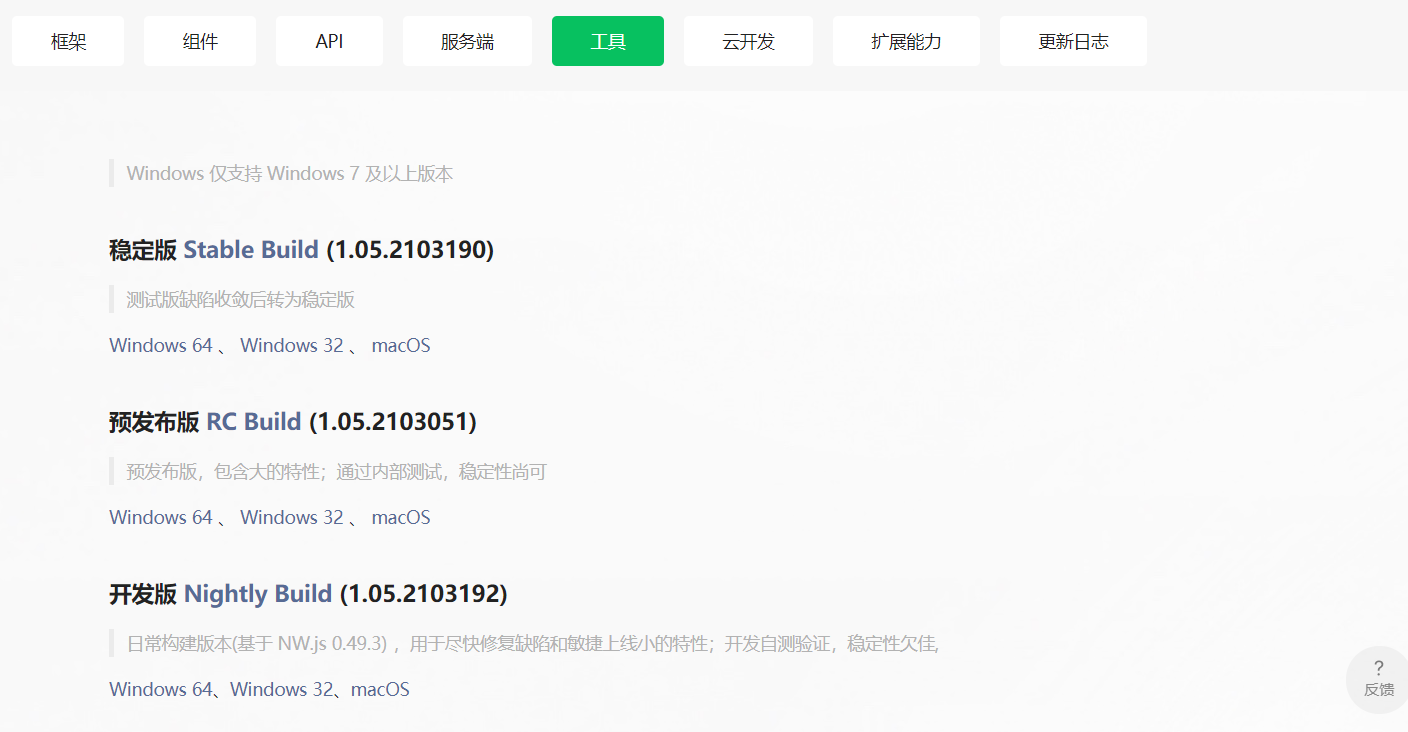Click the 稳定版 heading text
Image resolution: width=1408 pixels, height=732 pixels.
pos(143,249)
